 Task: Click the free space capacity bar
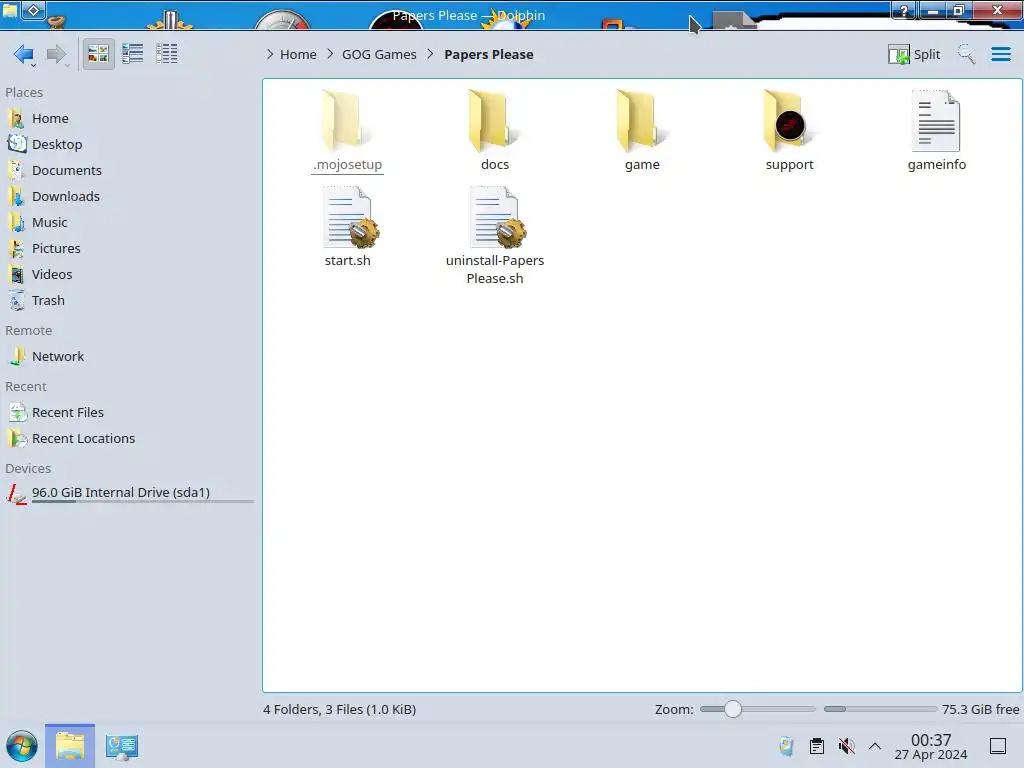[x=880, y=709]
